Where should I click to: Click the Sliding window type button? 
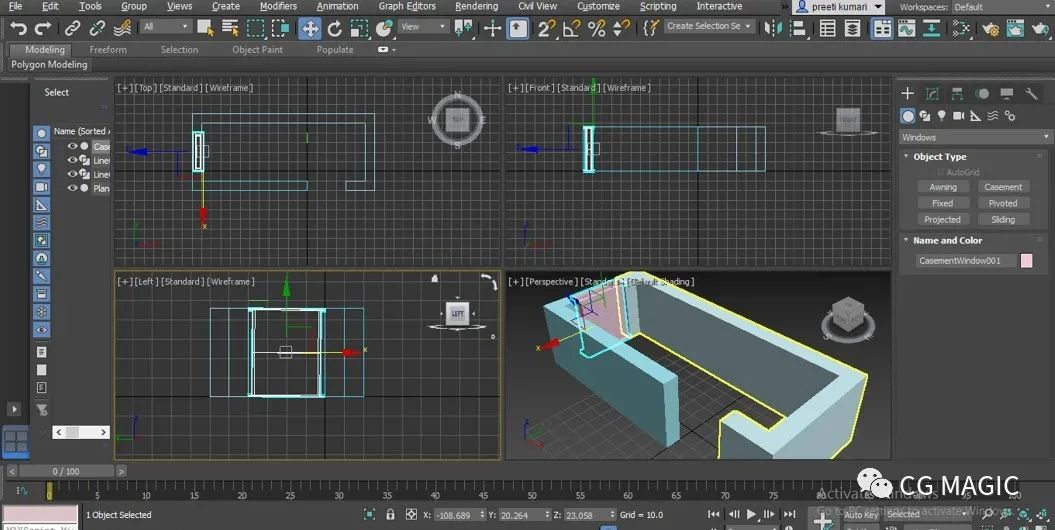point(1003,219)
